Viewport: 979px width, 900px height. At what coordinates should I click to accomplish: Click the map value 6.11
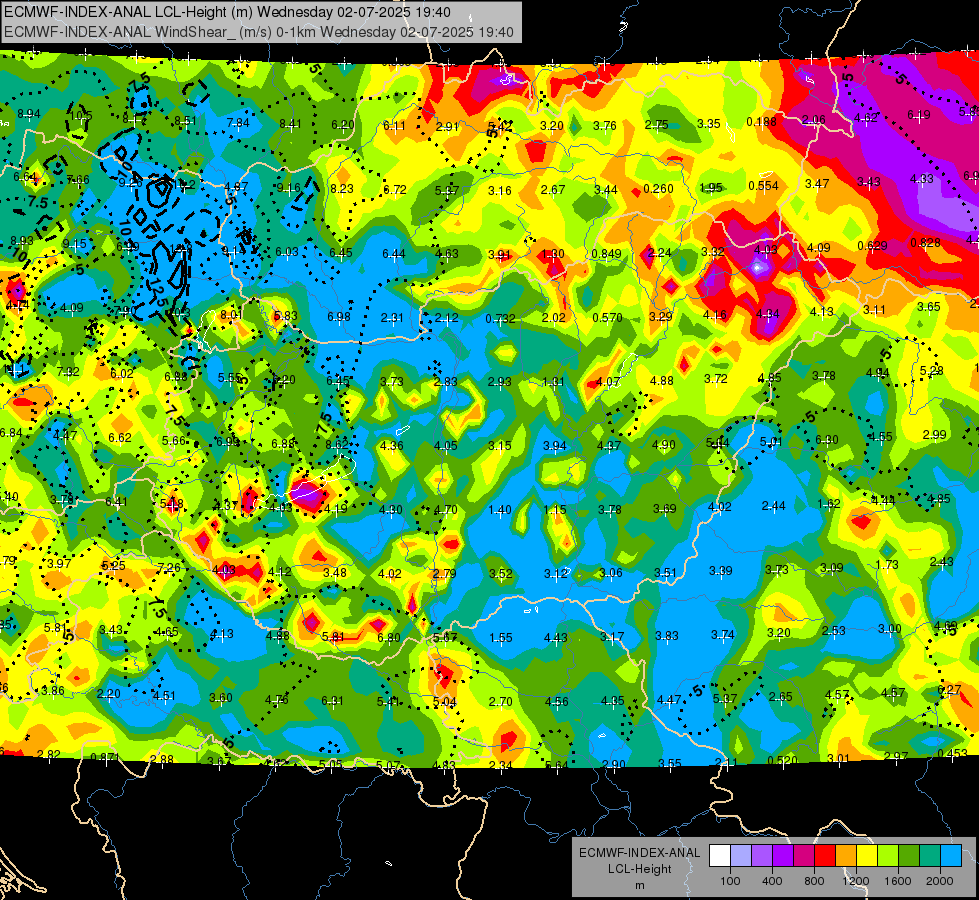pyautogui.click(x=394, y=126)
